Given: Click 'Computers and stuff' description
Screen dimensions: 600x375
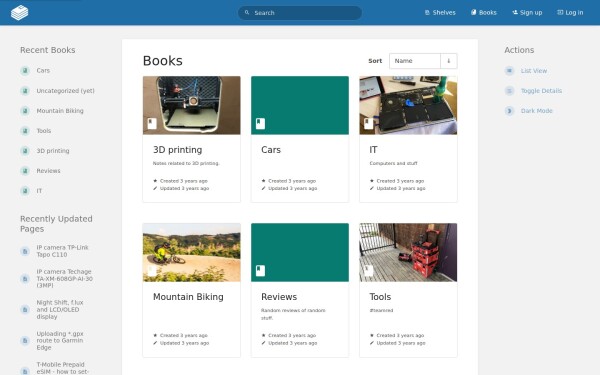Looking at the screenshot, I should pyautogui.click(x=393, y=163).
